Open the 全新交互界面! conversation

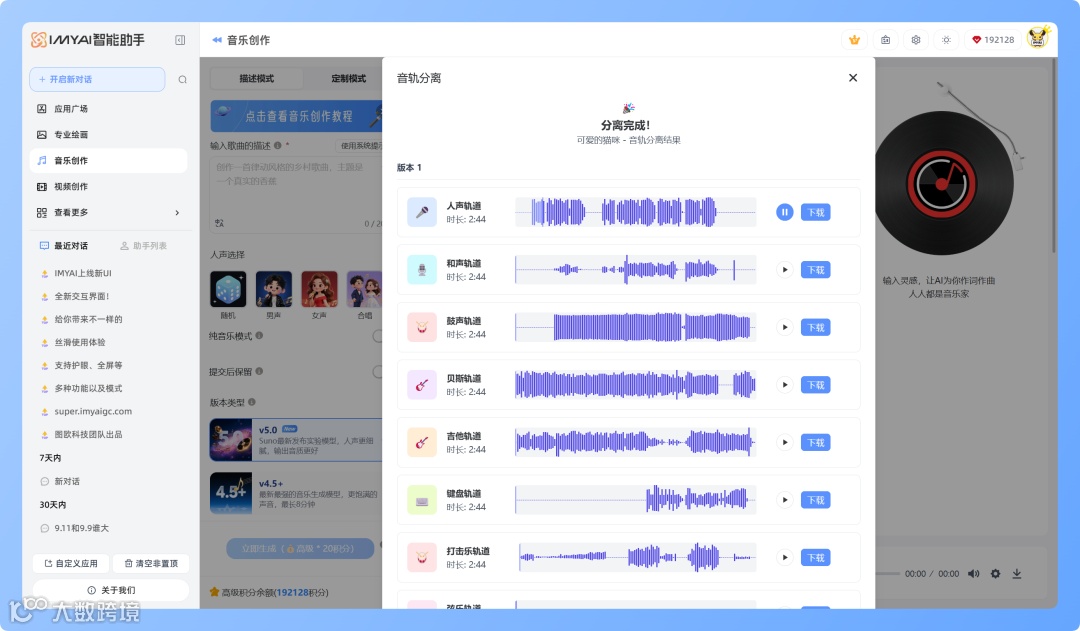[81, 296]
